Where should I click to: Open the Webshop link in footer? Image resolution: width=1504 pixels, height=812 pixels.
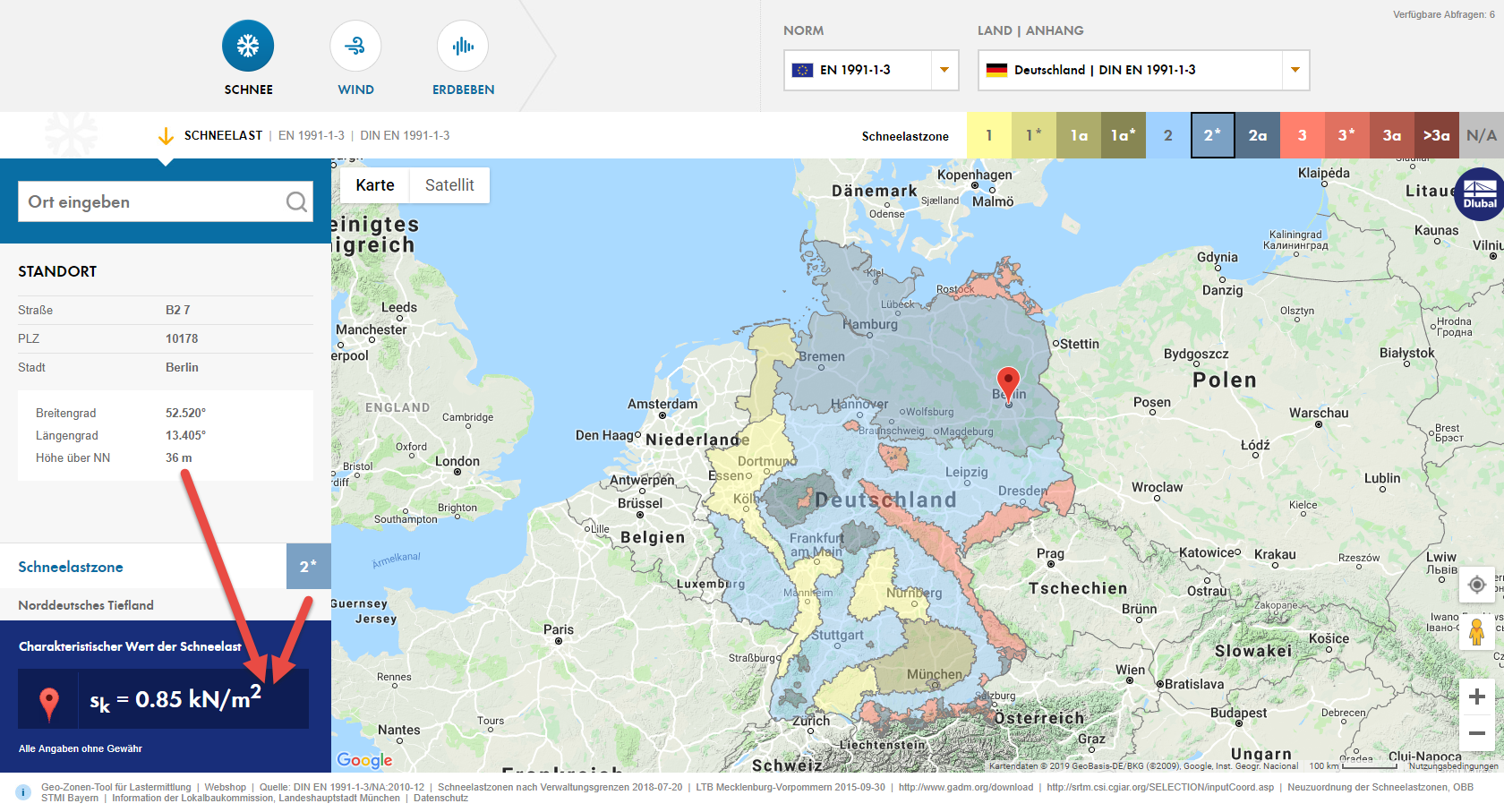[226, 787]
